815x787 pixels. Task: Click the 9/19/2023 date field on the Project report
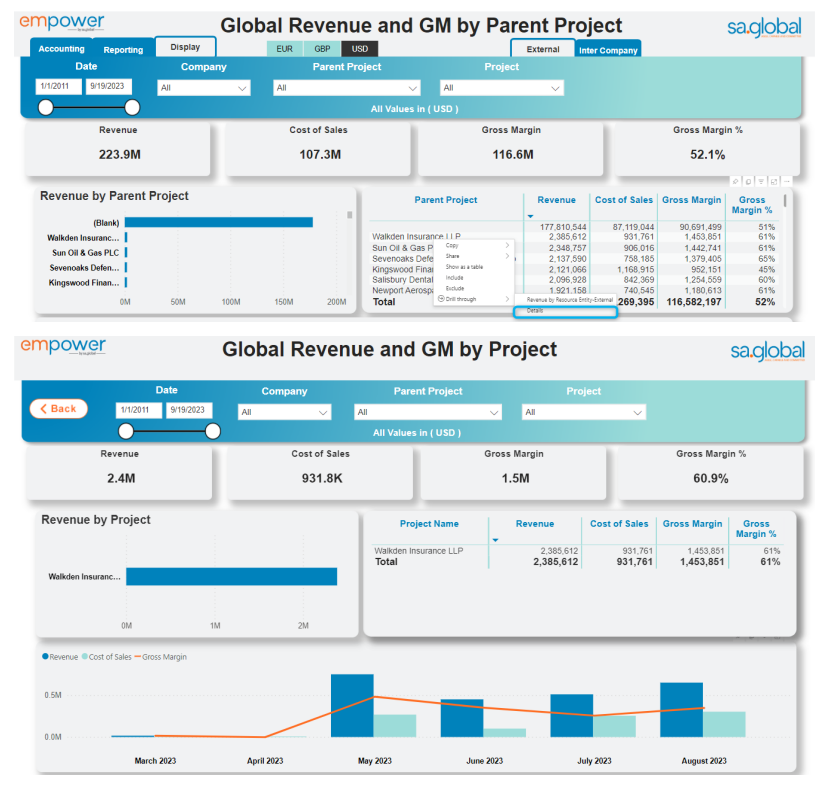[x=188, y=410]
